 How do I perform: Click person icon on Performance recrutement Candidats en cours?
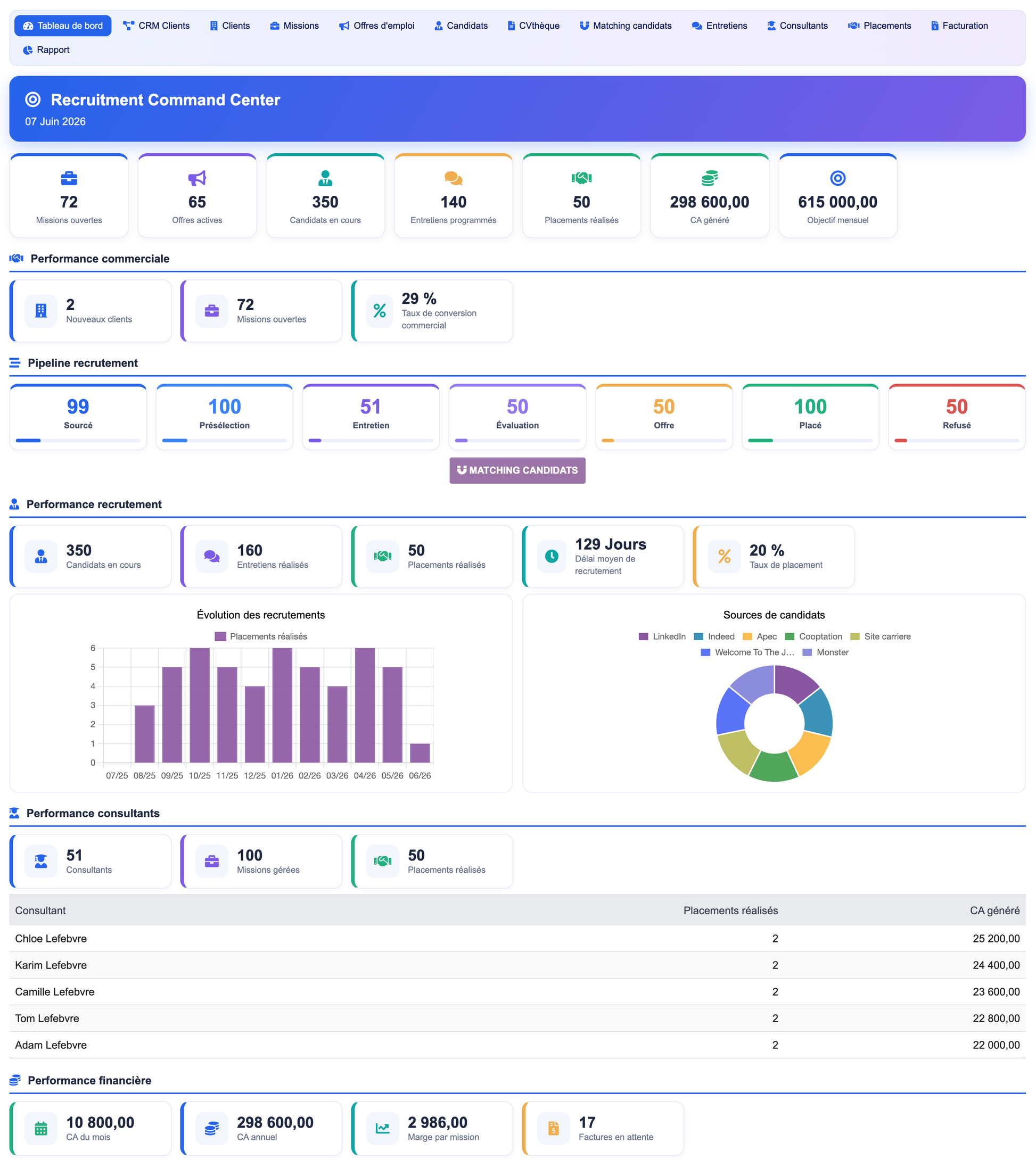click(x=41, y=557)
